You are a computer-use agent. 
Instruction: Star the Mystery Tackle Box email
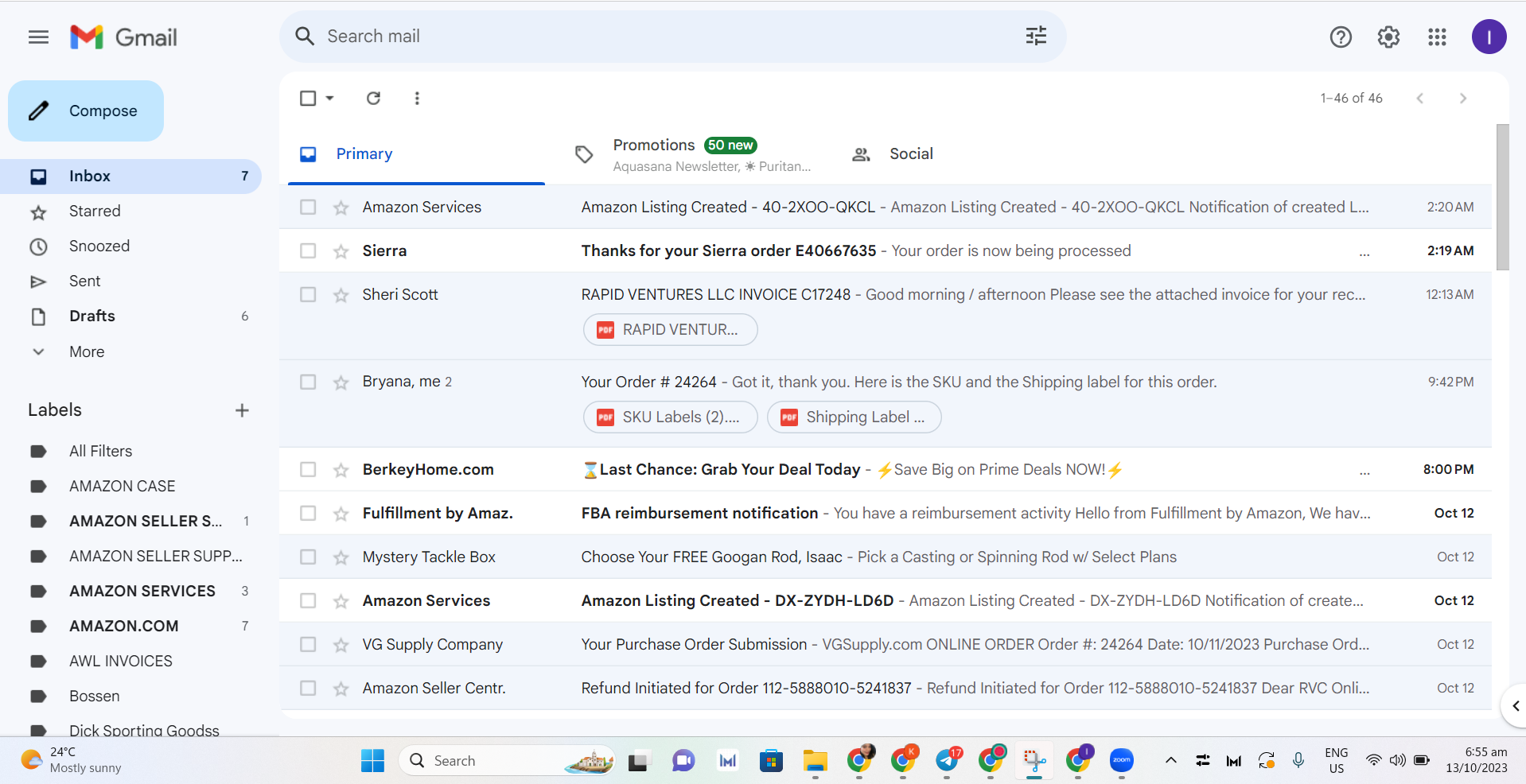pyautogui.click(x=341, y=557)
